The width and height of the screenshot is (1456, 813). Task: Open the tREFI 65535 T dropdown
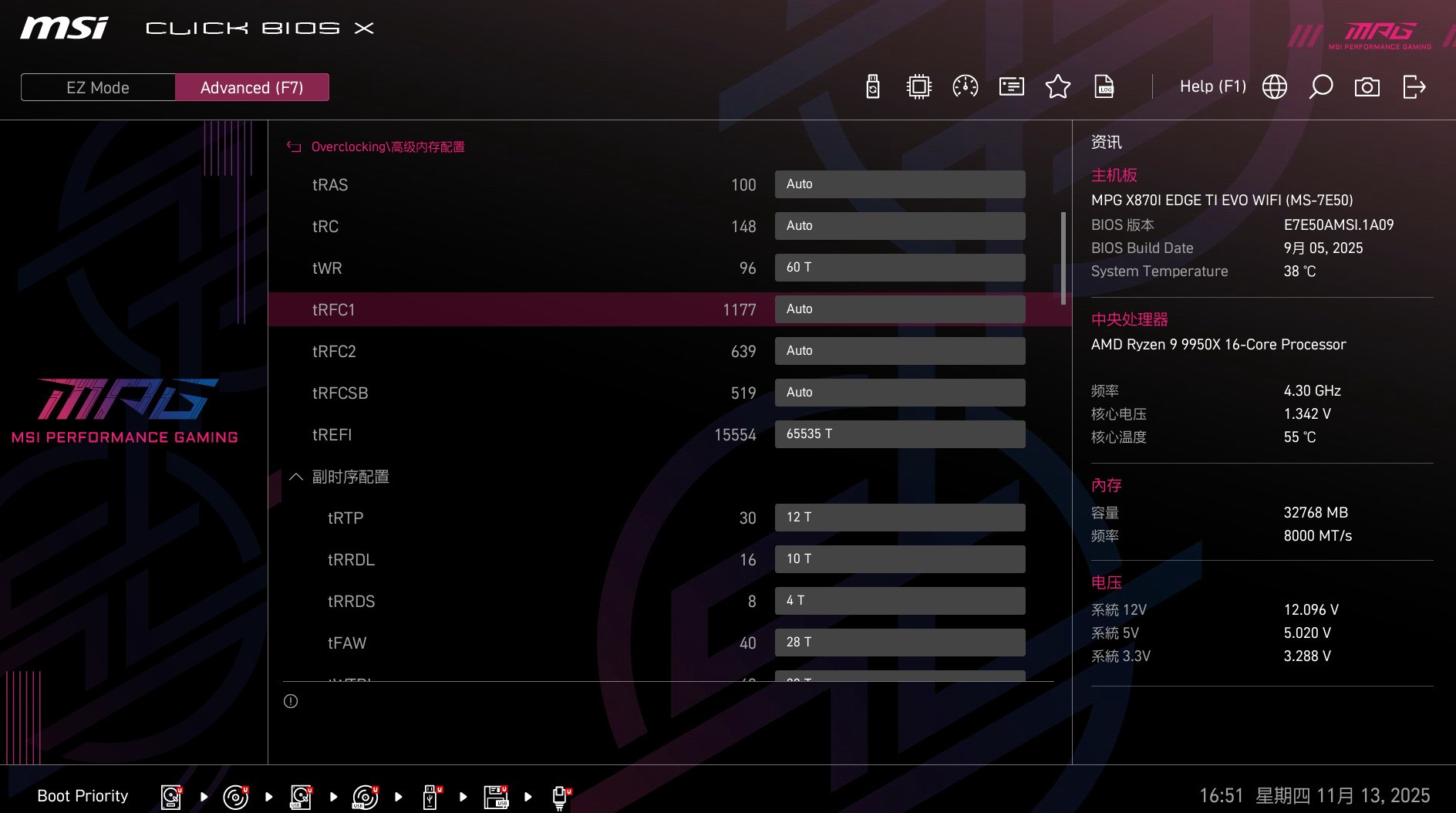(899, 433)
